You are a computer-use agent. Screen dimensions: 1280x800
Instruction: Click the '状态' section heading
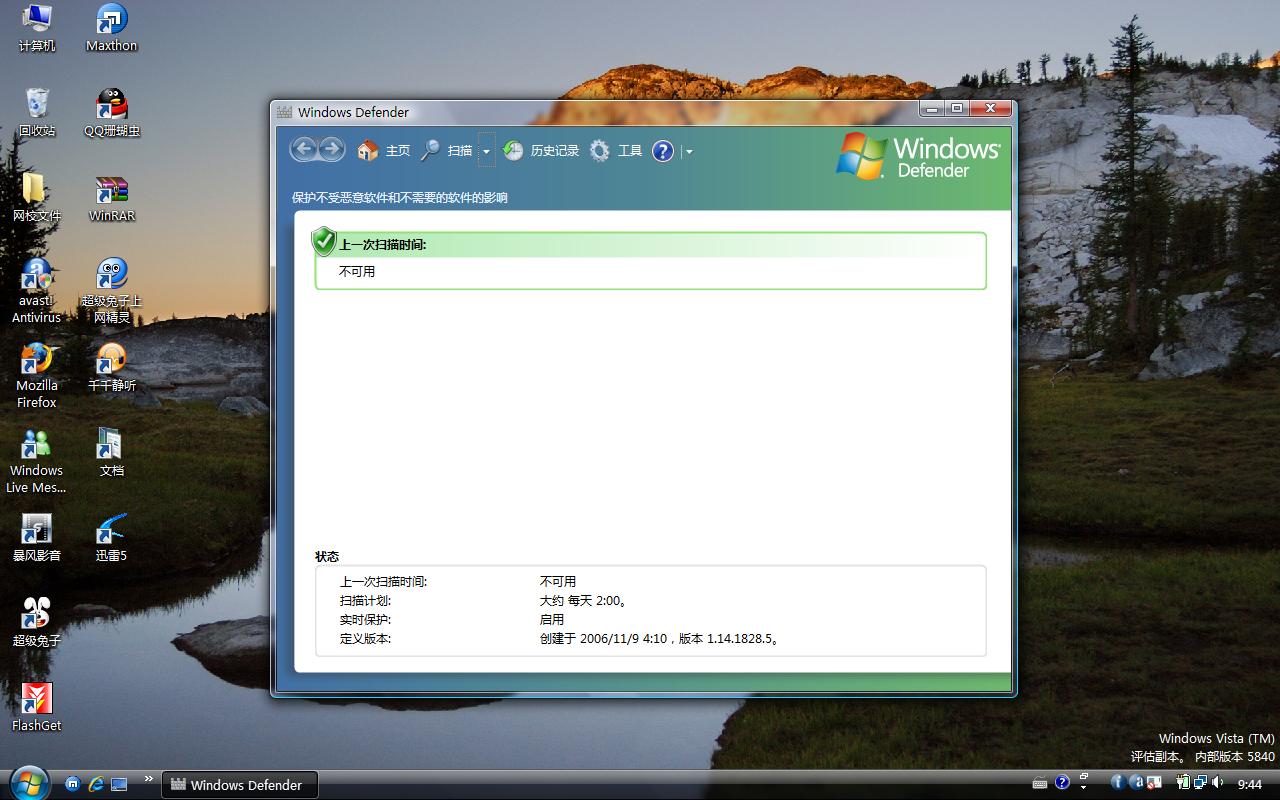[x=327, y=556]
